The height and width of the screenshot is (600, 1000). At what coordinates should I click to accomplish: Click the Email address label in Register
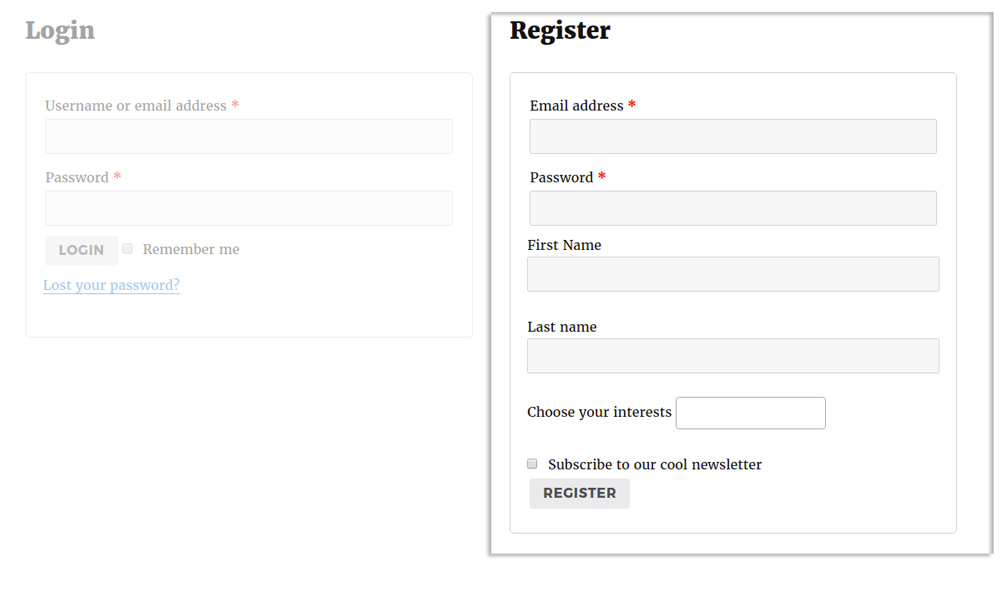pyautogui.click(x=577, y=106)
